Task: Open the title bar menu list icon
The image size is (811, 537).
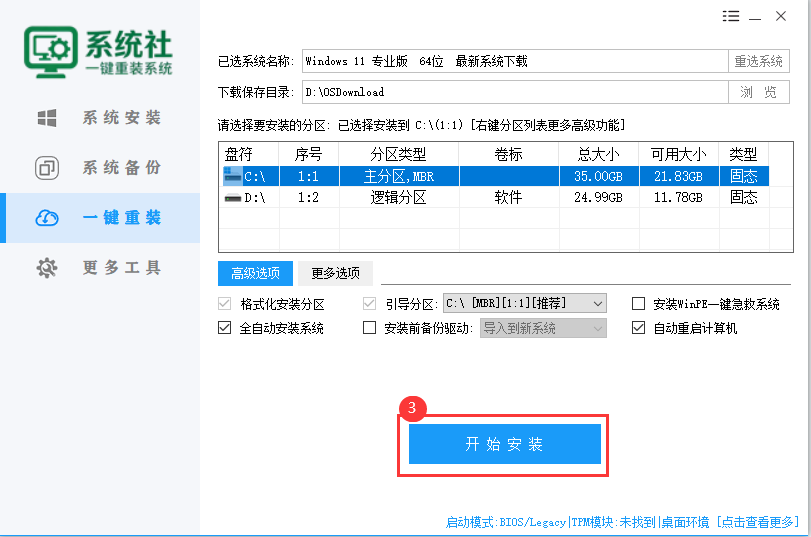Action: coord(731,16)
